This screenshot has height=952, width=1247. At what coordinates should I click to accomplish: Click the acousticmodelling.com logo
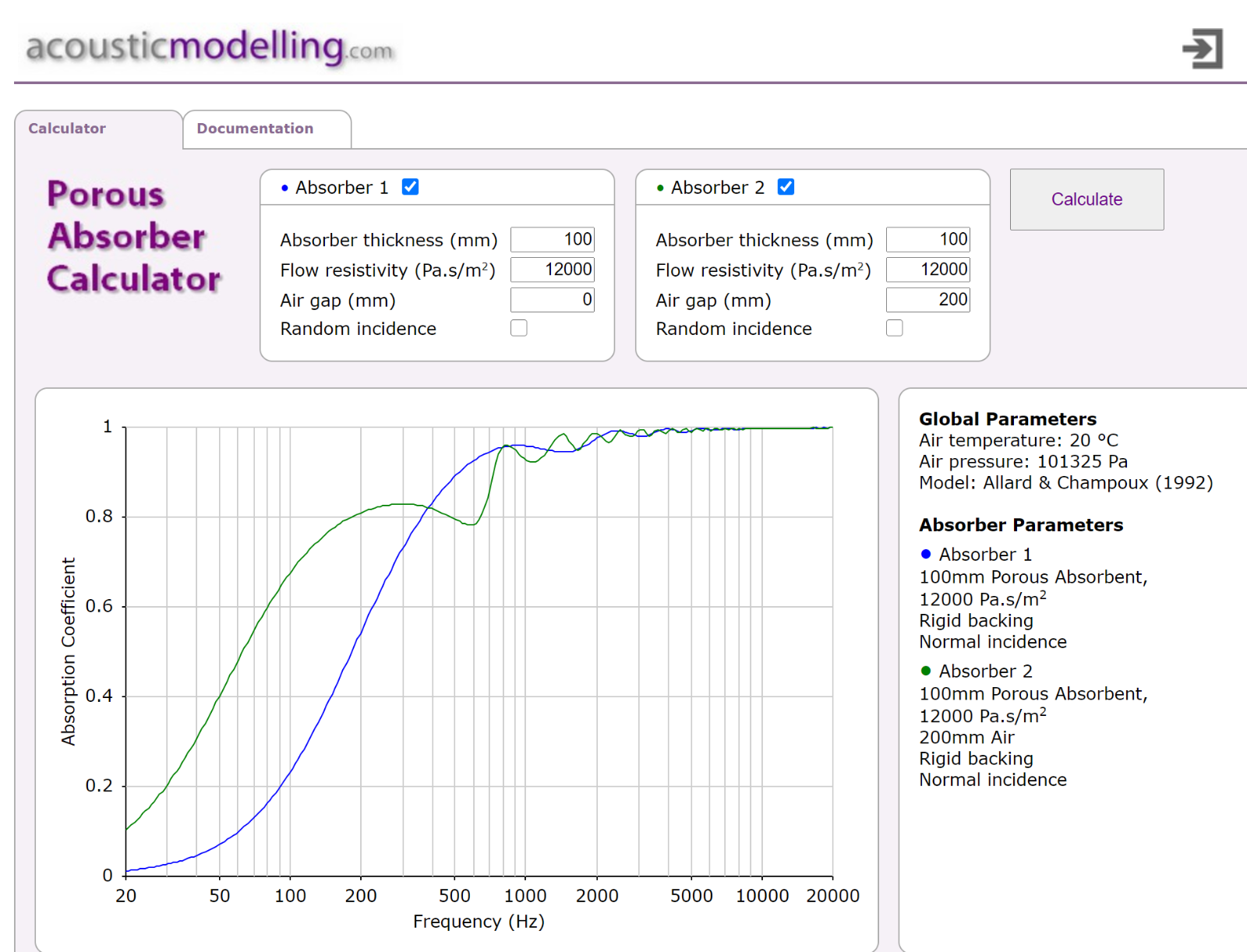(210, 47)
